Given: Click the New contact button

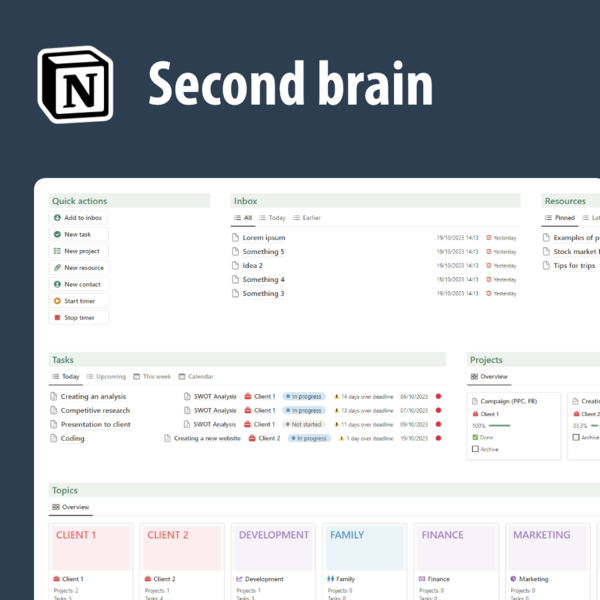Looking at the screenshot, I should (79, 284).
